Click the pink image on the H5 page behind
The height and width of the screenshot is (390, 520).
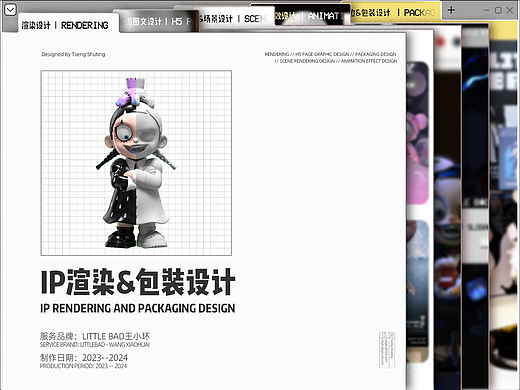pos(417,133)
